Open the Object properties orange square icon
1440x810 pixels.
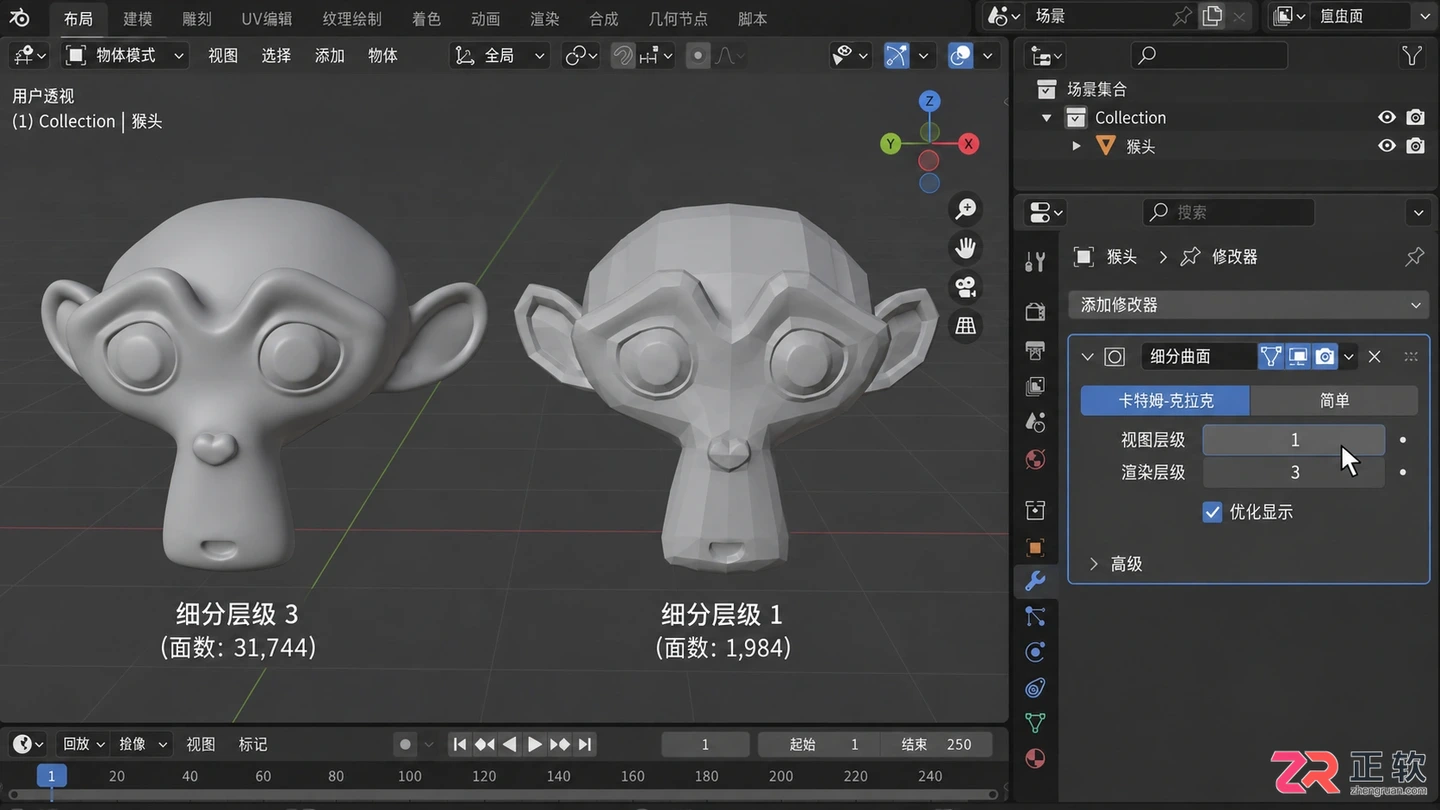[1035, 547]
